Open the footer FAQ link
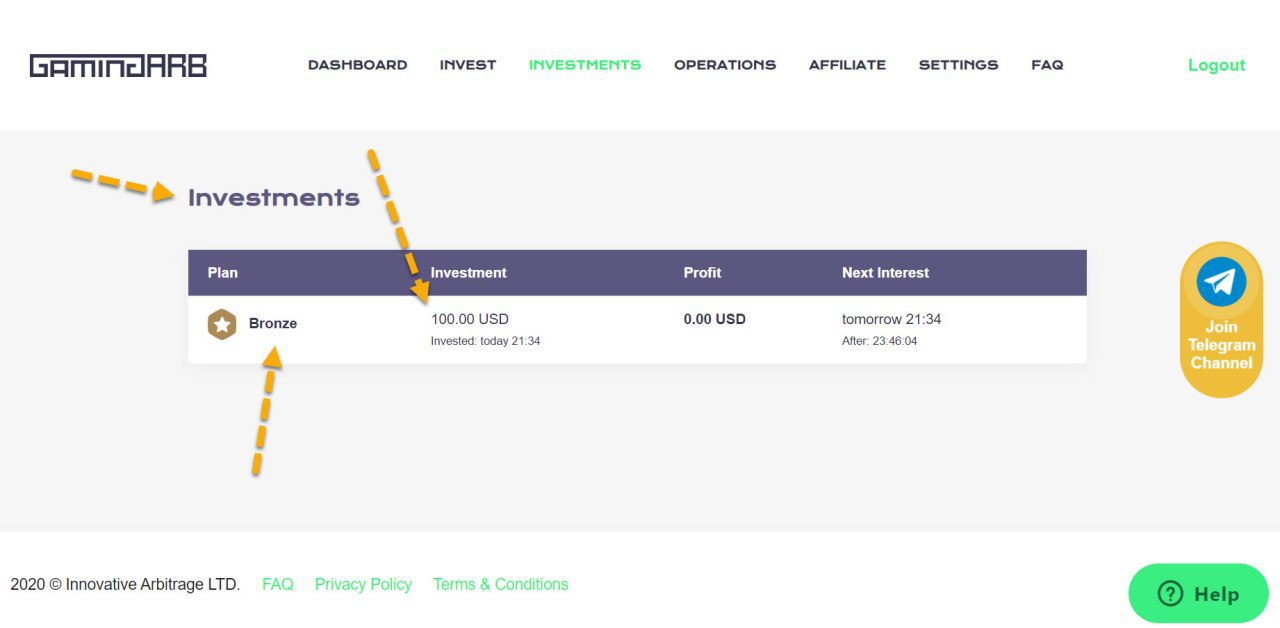1280x628 pixels. point(278,584)
